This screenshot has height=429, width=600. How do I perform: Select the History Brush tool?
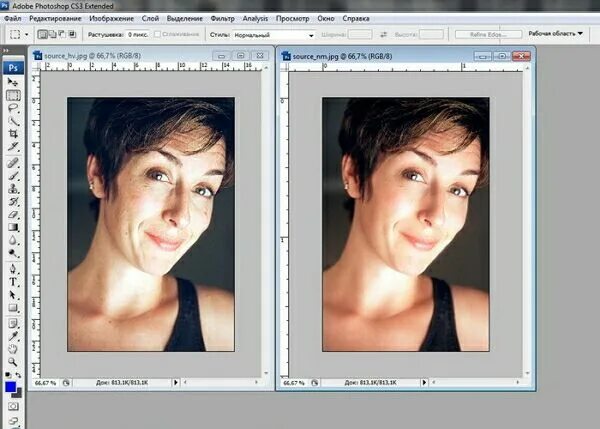13,202
